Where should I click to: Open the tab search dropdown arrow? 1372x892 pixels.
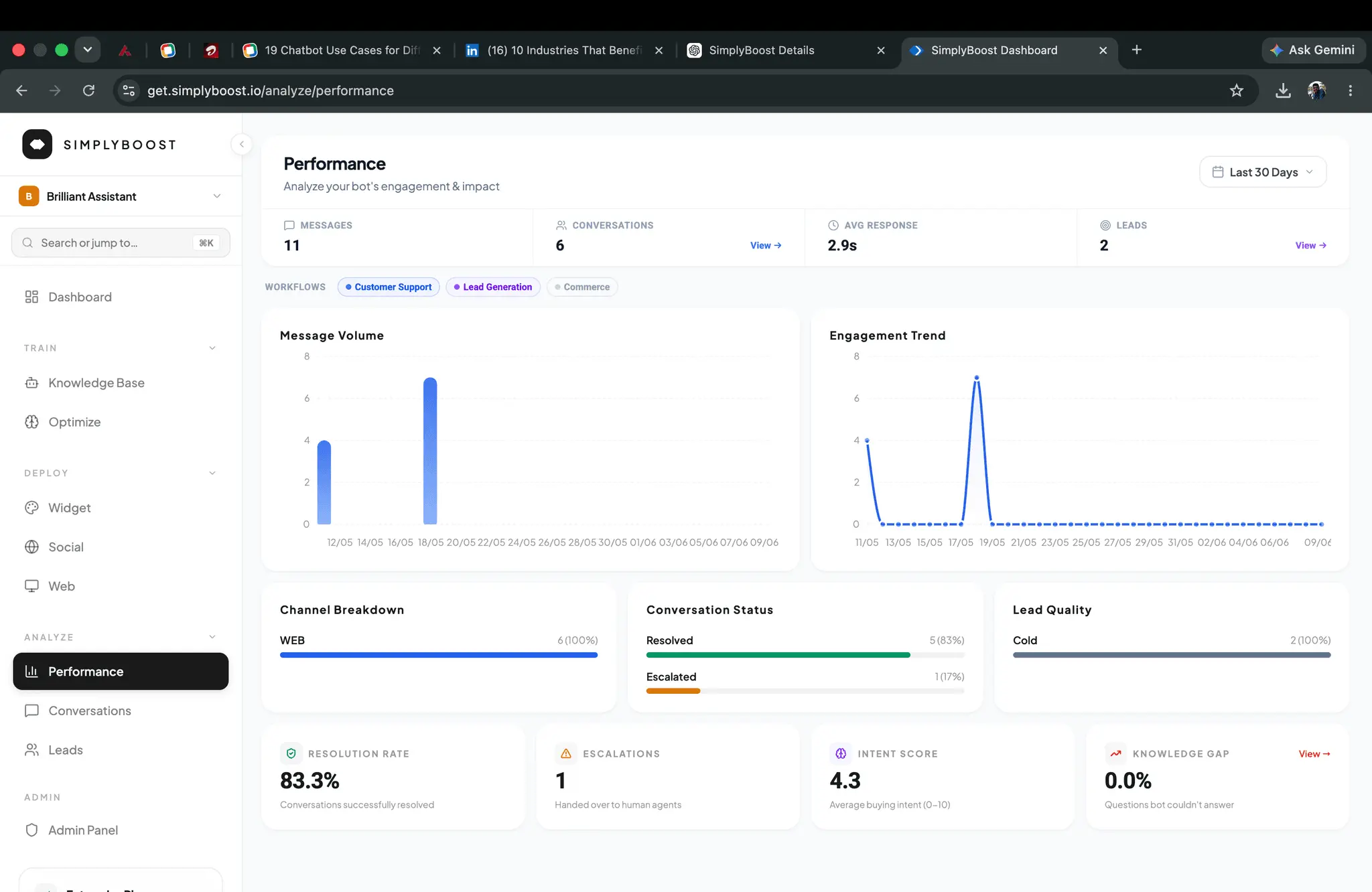tap(88, 50)
